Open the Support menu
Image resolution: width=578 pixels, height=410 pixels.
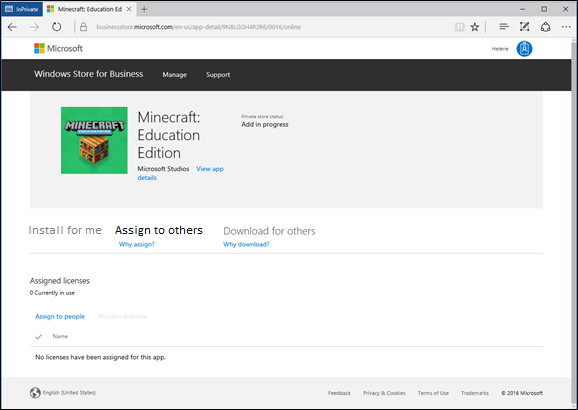point(218,74)
